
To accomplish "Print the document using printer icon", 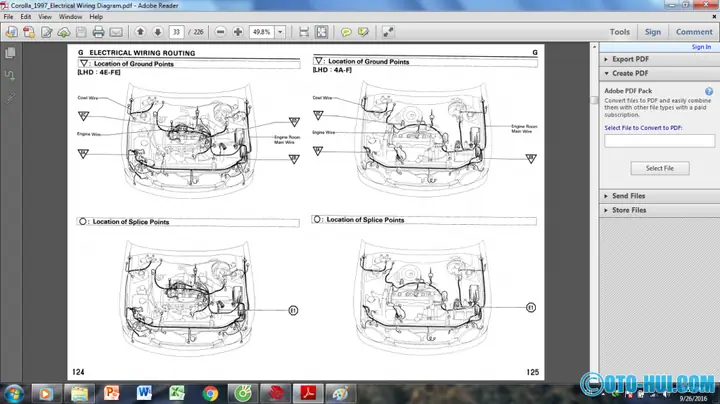I will [98, 32].
